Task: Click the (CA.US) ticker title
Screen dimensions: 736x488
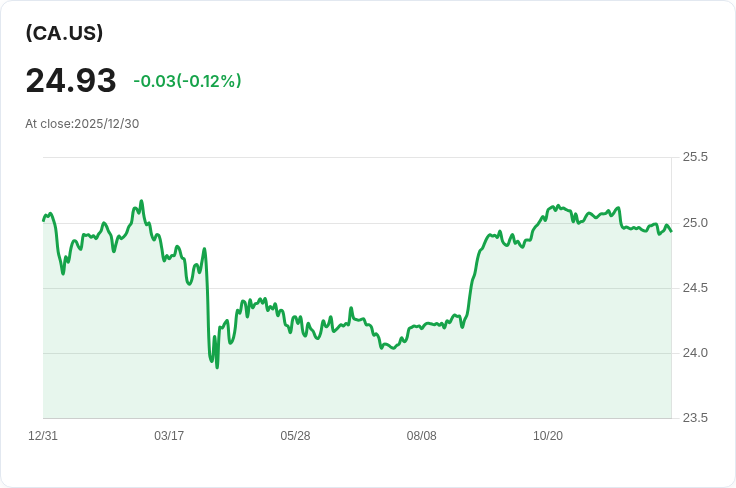Action: [x=64, y=33]
